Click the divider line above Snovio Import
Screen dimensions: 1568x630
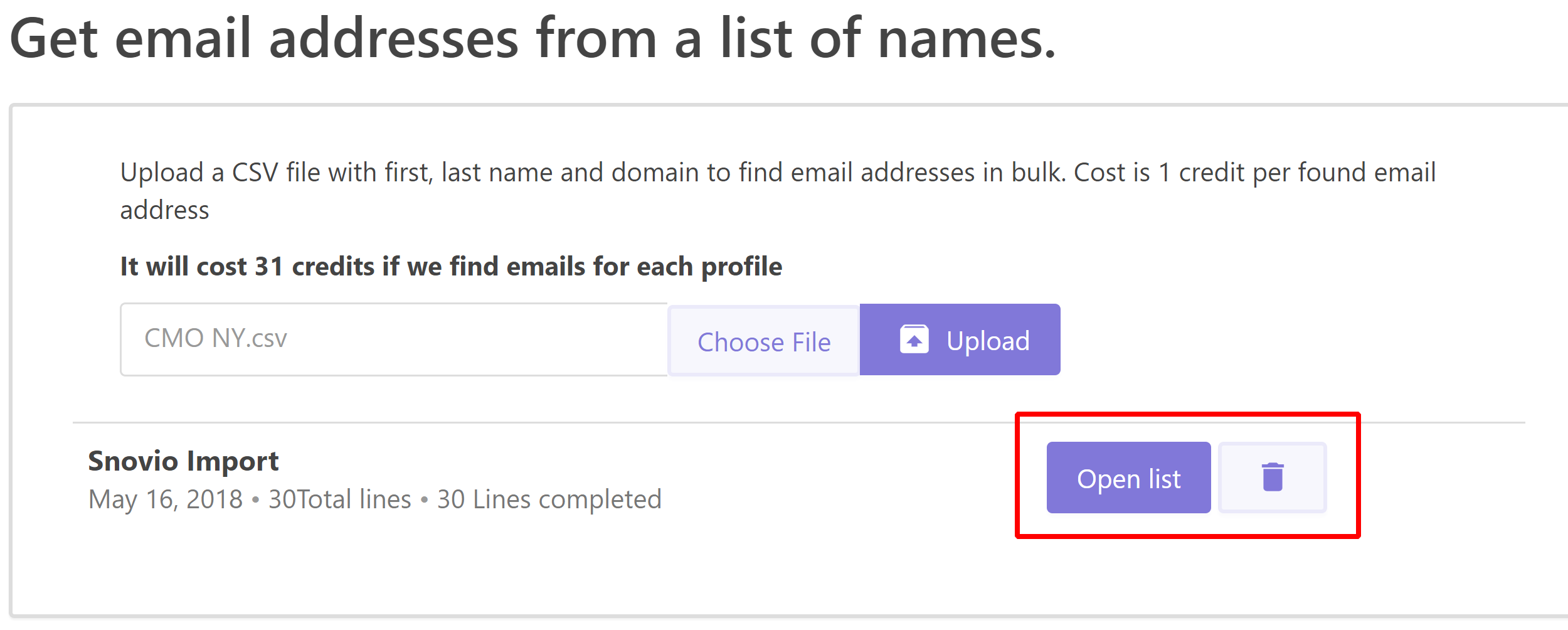point(798,423)
